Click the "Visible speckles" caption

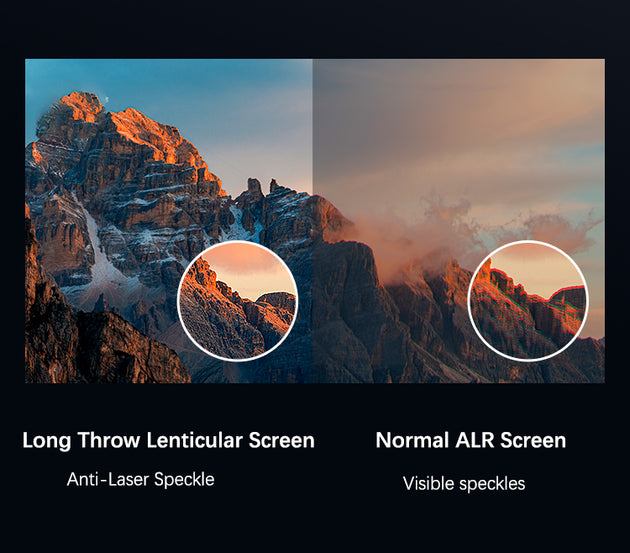(x=464, y=483)
